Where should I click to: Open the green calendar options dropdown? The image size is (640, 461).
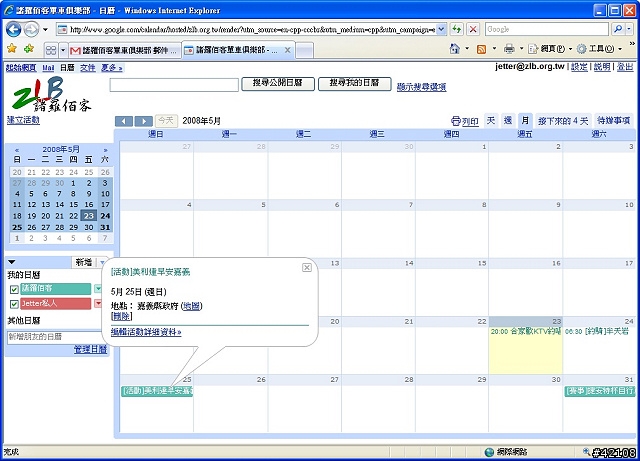(98, 289)
